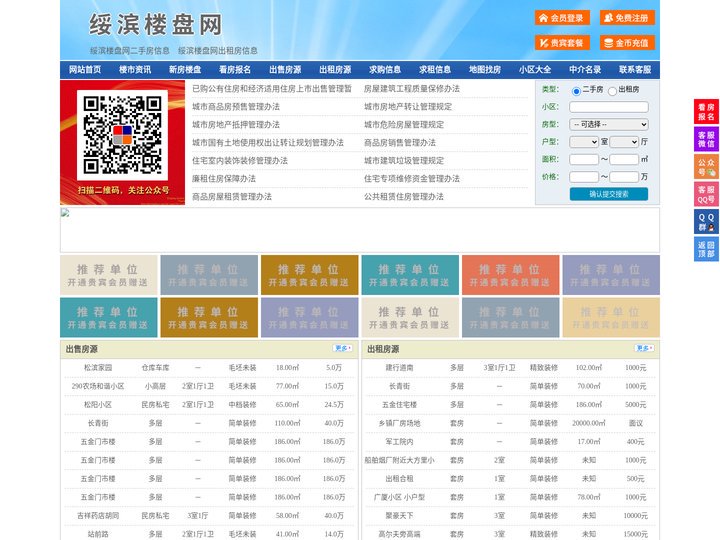Open 楼市资讯 navigation item
Screen dimensions: 720x540
tap(135, 70)
